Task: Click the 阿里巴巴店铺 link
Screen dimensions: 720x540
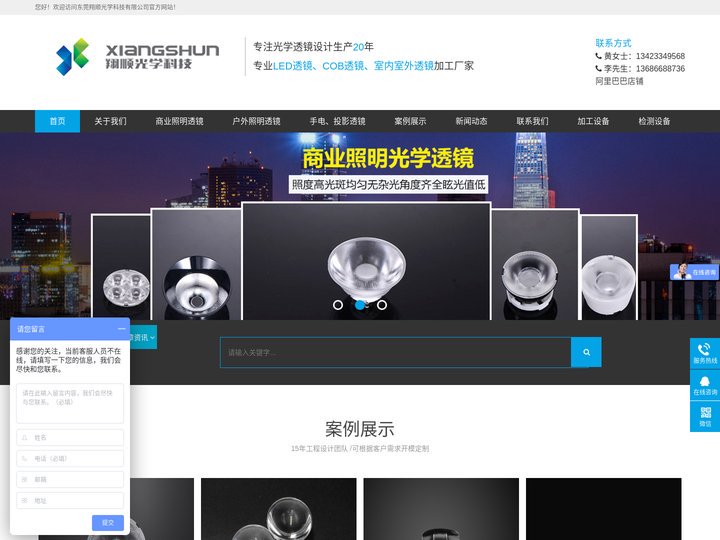Action: (x=619, y=81)
